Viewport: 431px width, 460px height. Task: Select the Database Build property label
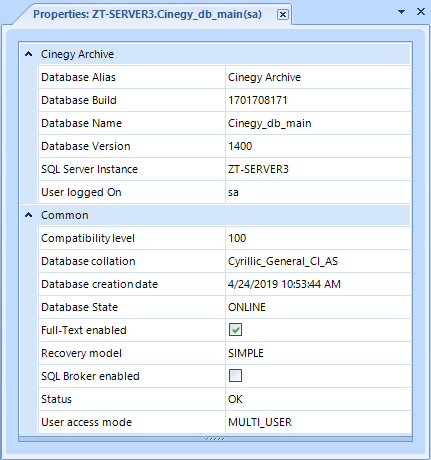click(79, 100)
